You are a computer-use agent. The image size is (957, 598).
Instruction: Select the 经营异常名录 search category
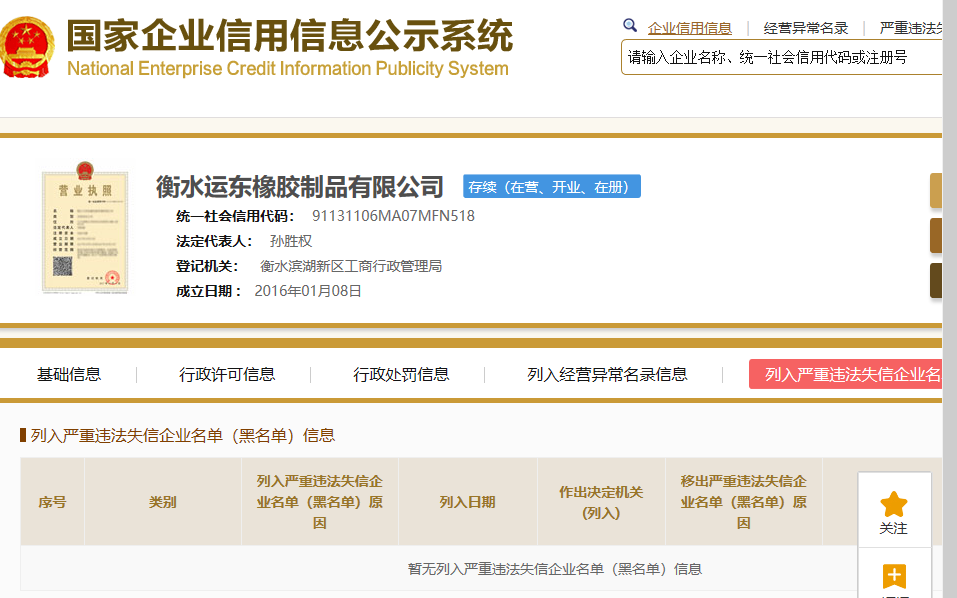806,28
